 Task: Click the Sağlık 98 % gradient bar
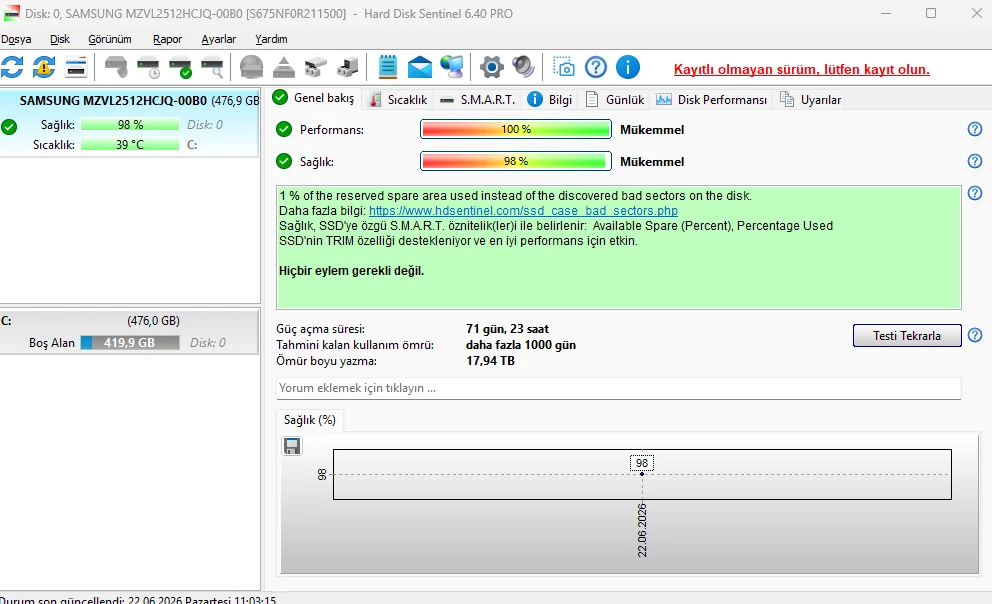coord(516,161)
